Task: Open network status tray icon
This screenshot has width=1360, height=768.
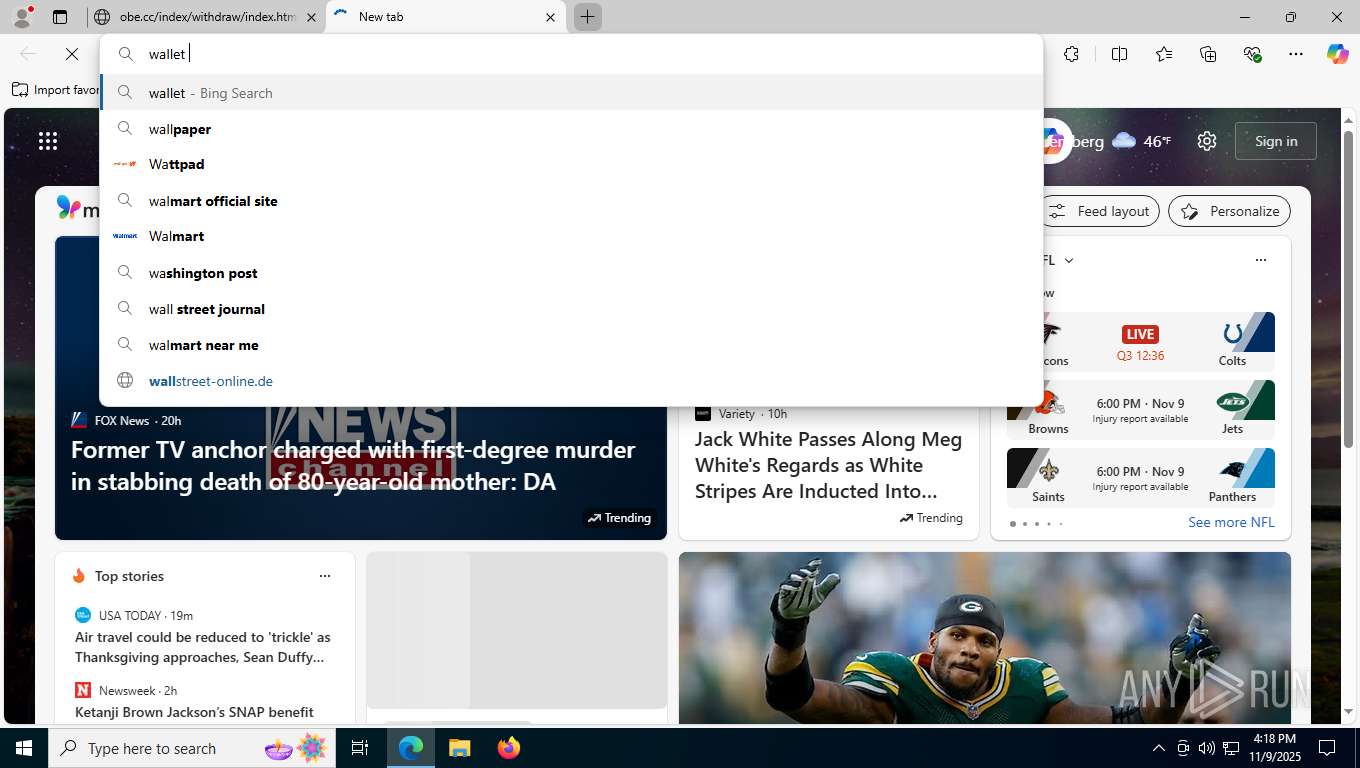Action: click(1231, 748)
